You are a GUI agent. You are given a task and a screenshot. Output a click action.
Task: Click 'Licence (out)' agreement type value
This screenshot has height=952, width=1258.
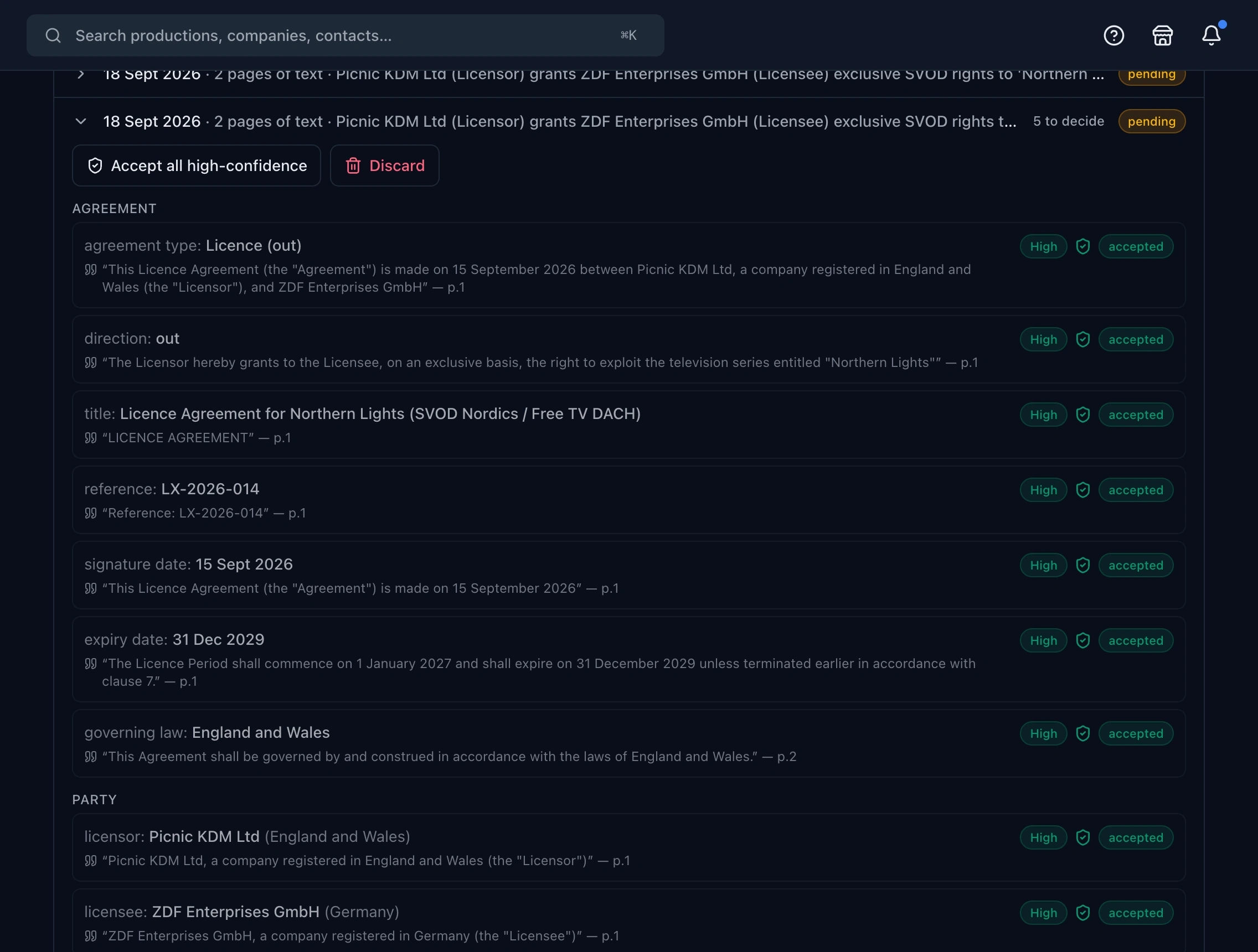[254, 245]
